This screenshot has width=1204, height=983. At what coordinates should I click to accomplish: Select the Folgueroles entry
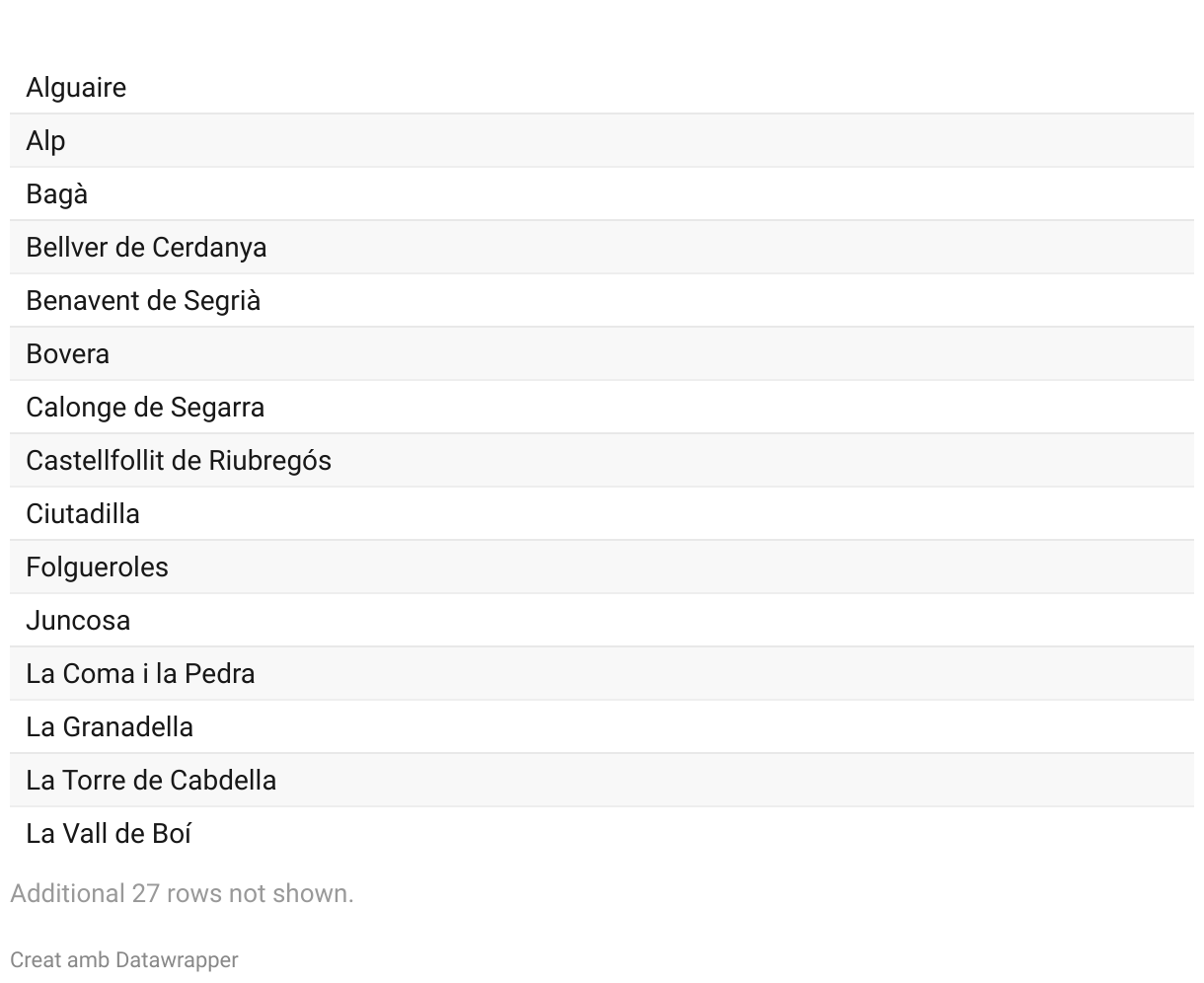[x=98, y=567]
